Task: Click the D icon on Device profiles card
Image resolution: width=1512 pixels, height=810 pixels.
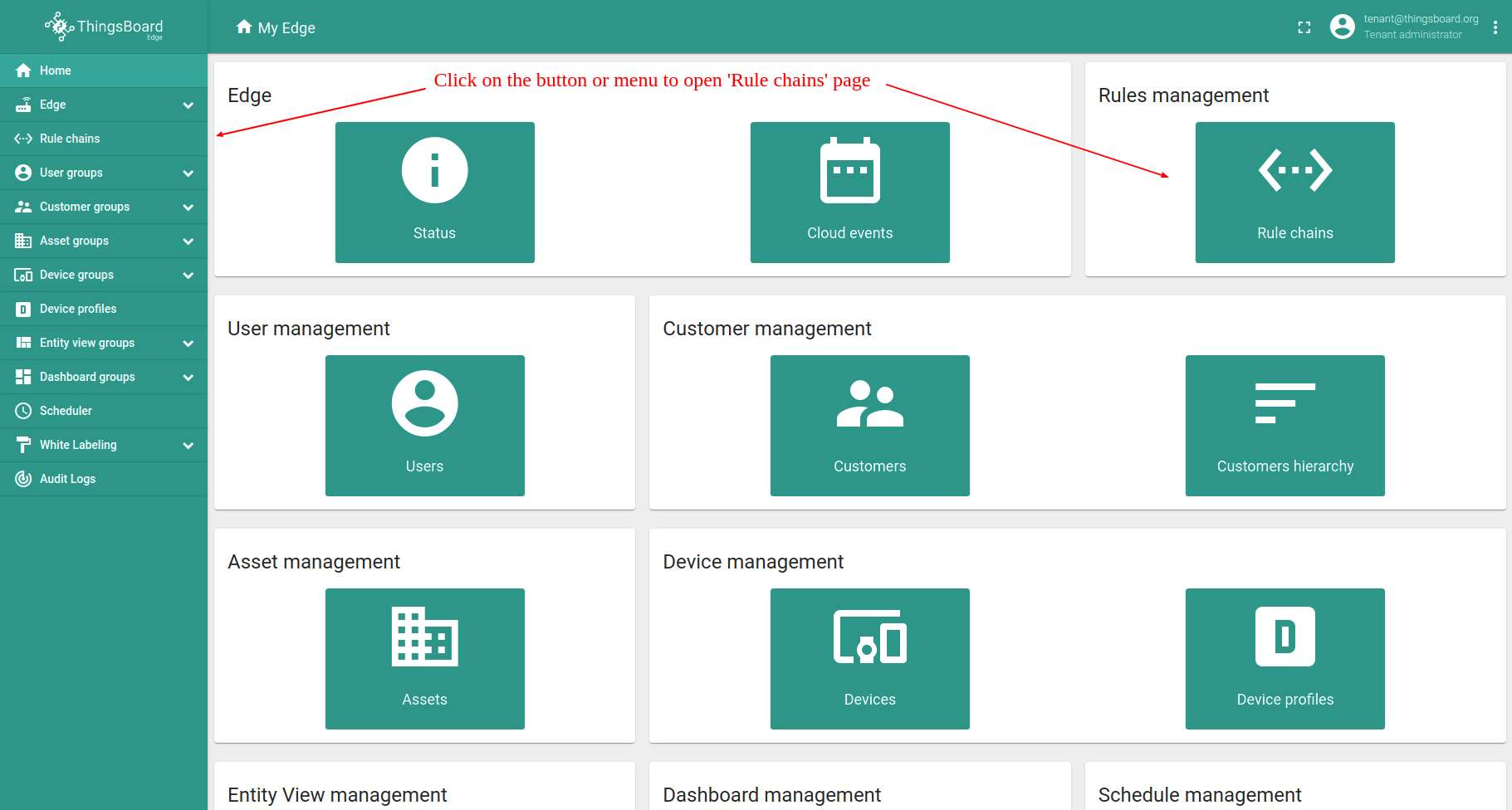Action: click(1284, 637)
